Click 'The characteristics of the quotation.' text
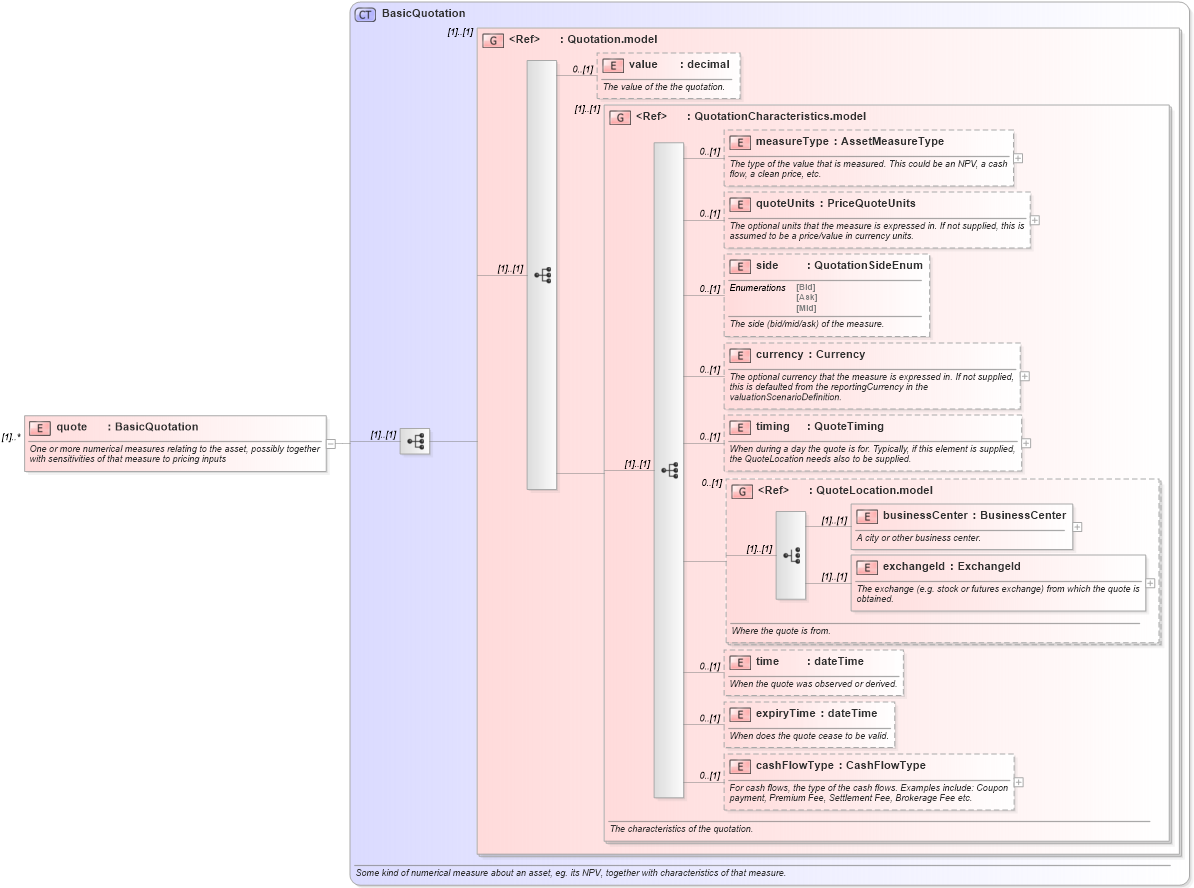The image size is (1194, 888). click(x=681, y=829)
